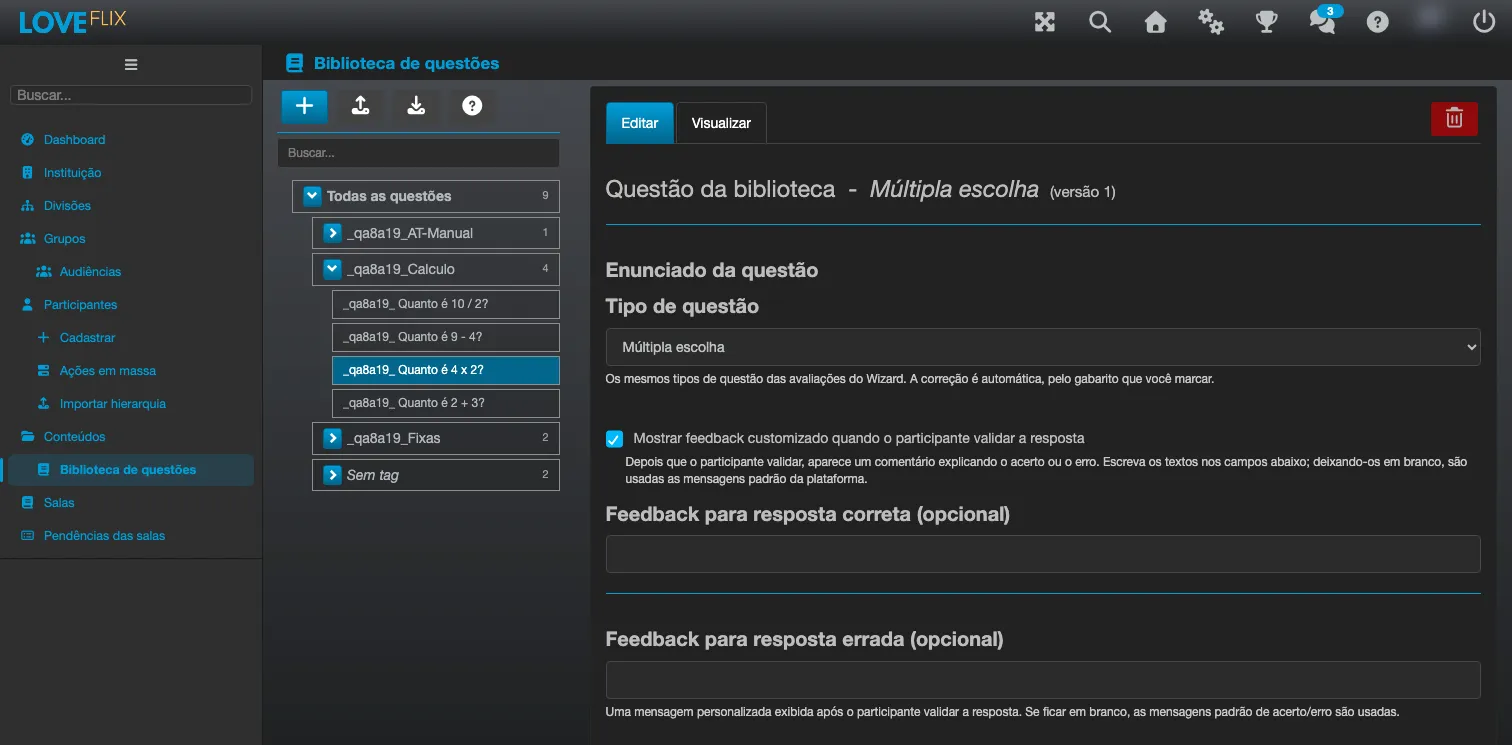
Task: Open Pendências das salas in sidebar
Action: [104, 536]
